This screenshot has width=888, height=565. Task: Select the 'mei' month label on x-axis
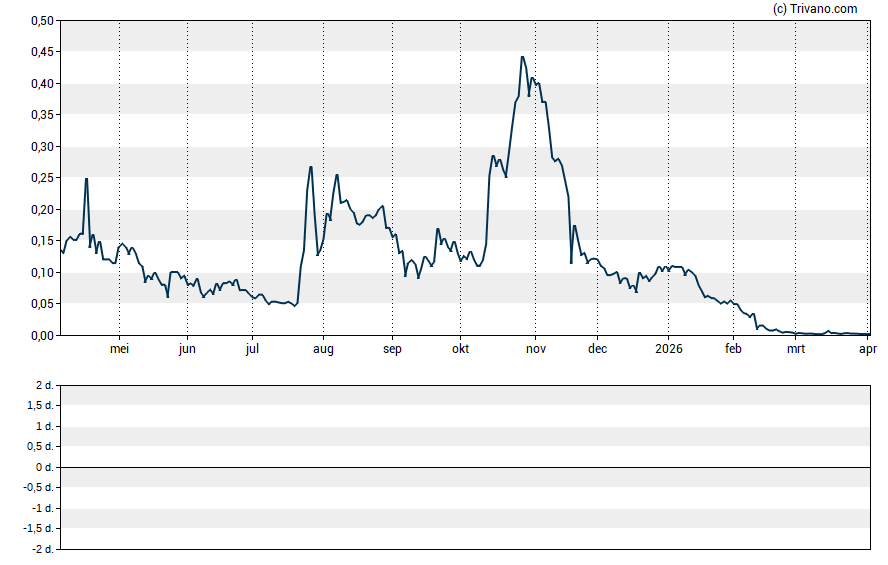(119, 349)
